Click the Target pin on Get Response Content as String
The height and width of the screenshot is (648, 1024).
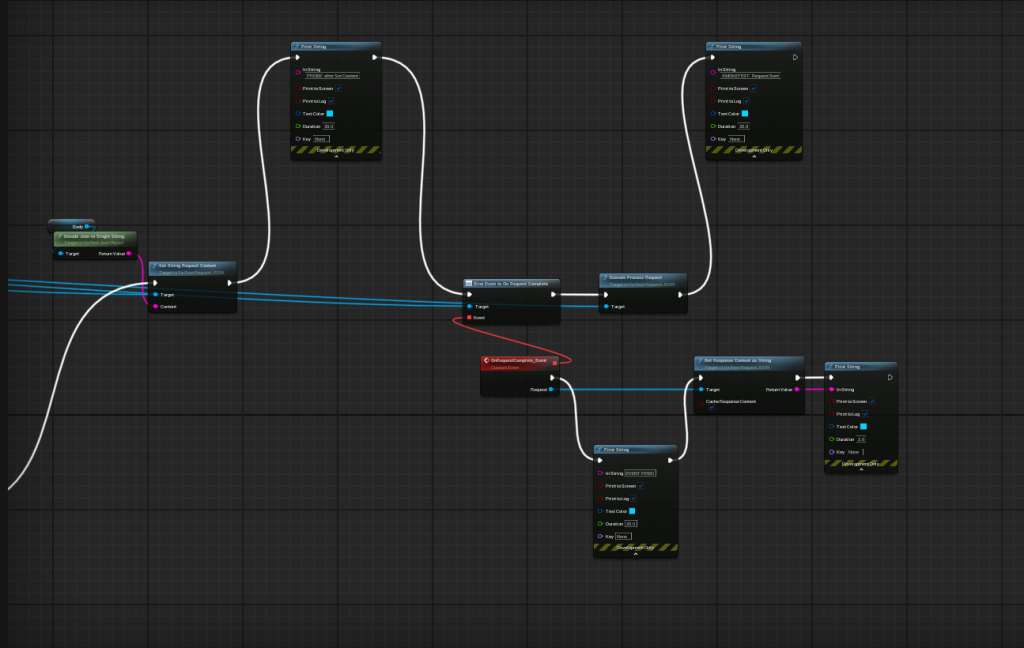point(701,389)
